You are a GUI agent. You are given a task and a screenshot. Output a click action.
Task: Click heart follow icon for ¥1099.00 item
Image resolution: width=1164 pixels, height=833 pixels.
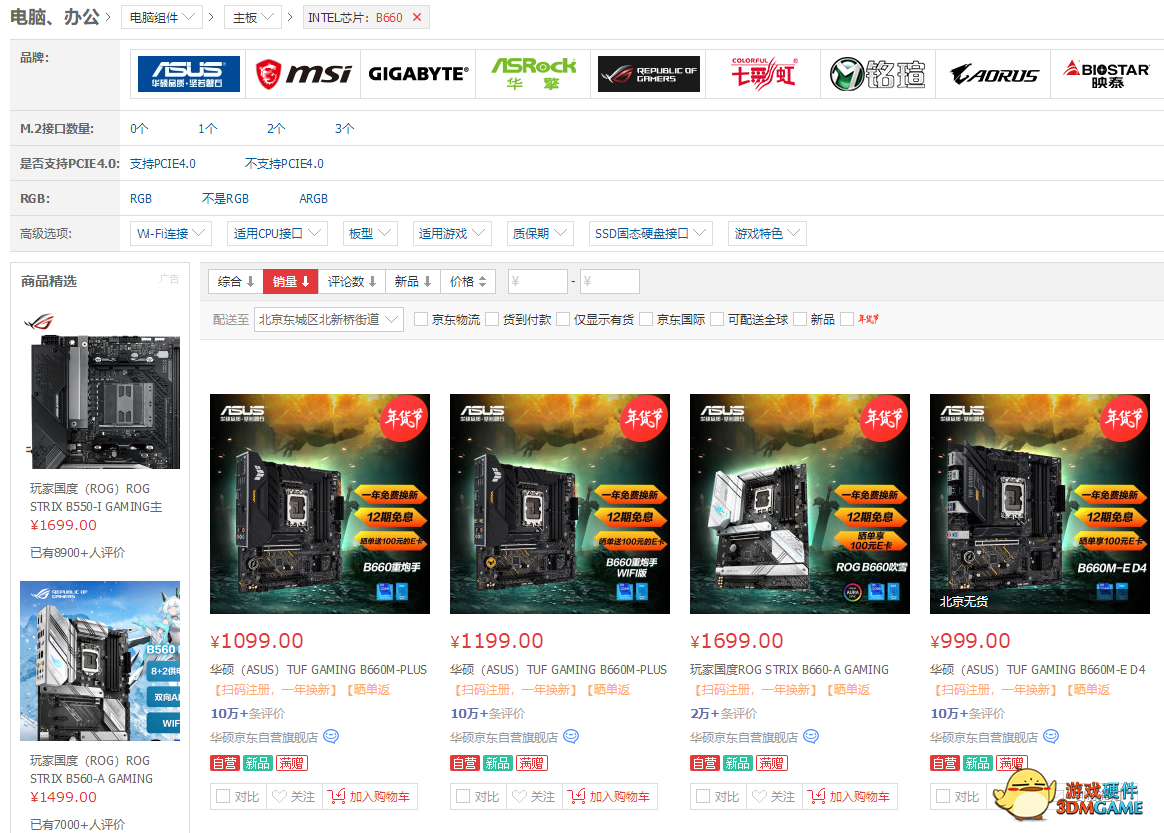(279, 796)
